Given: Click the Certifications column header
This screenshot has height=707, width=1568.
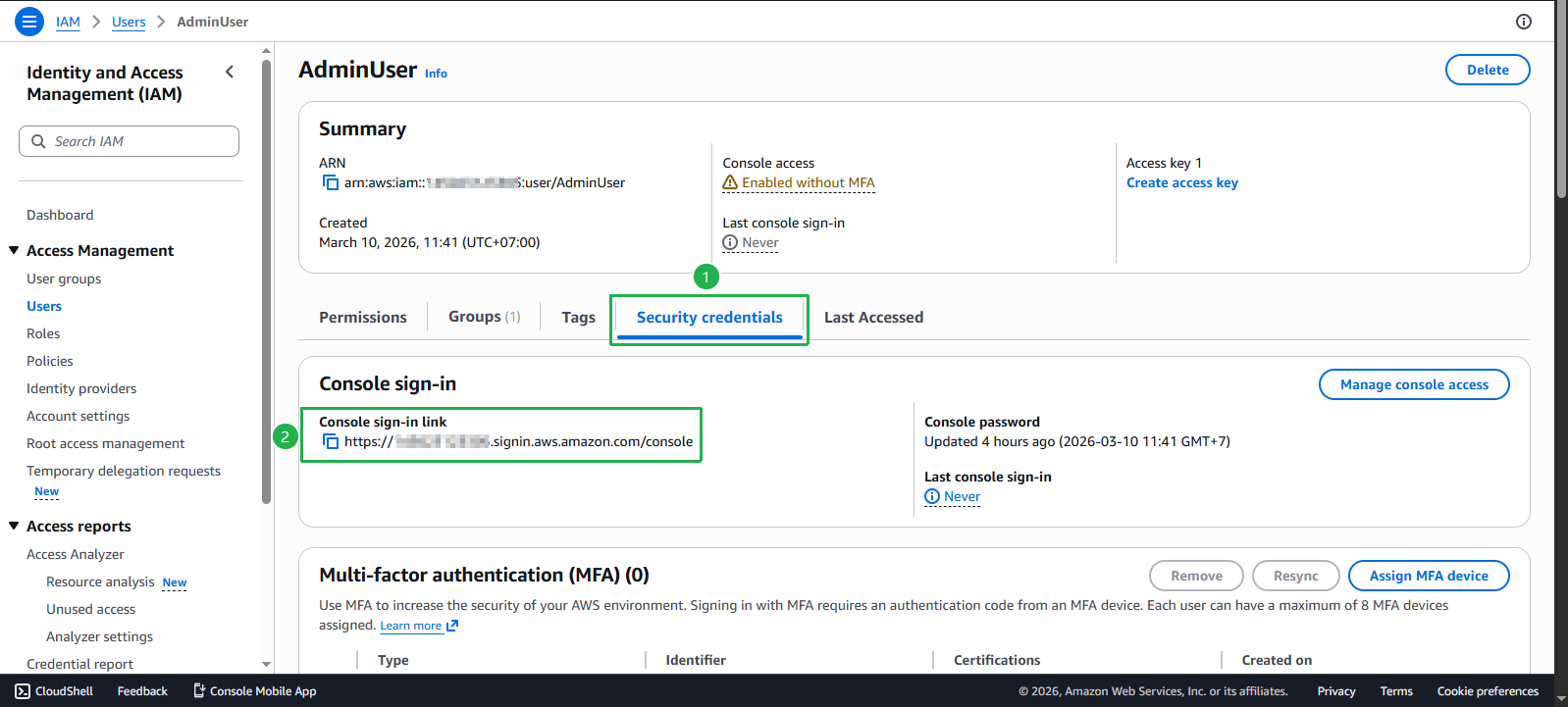Looking at the screenshot, I should (x=997, y=660).
